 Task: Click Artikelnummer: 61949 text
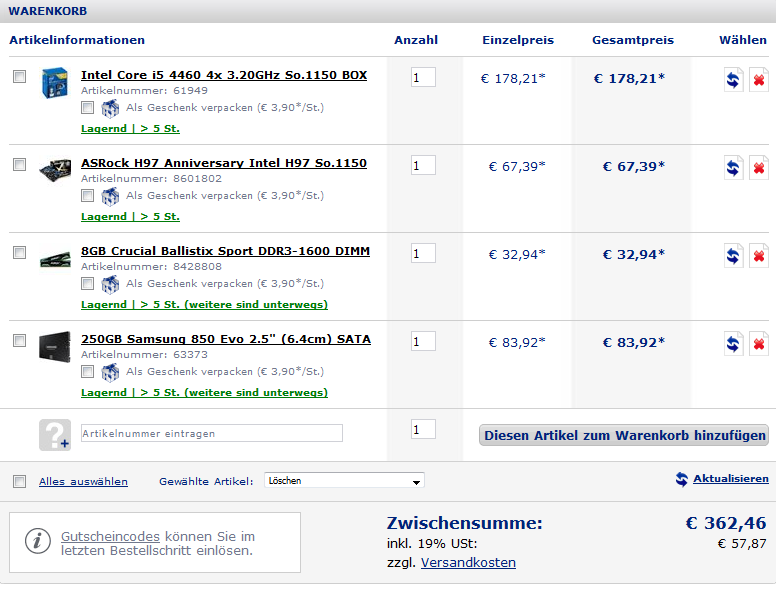pos(145,91)
